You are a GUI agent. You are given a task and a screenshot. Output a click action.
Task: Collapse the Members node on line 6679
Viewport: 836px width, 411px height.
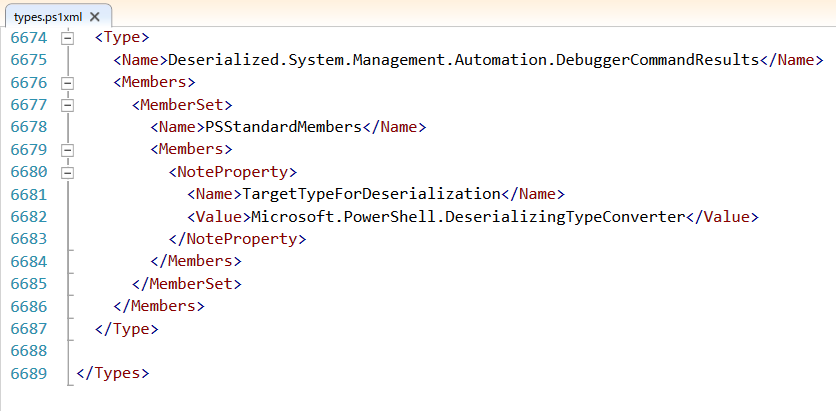click(68, 150)
